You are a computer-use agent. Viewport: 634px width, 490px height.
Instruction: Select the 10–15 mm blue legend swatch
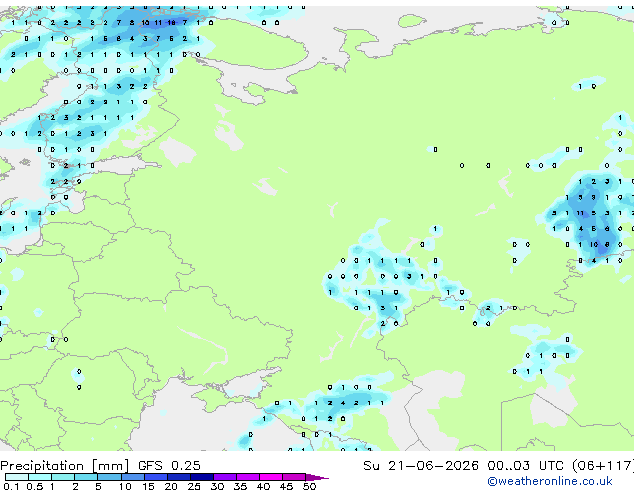(x=132, y=477)
